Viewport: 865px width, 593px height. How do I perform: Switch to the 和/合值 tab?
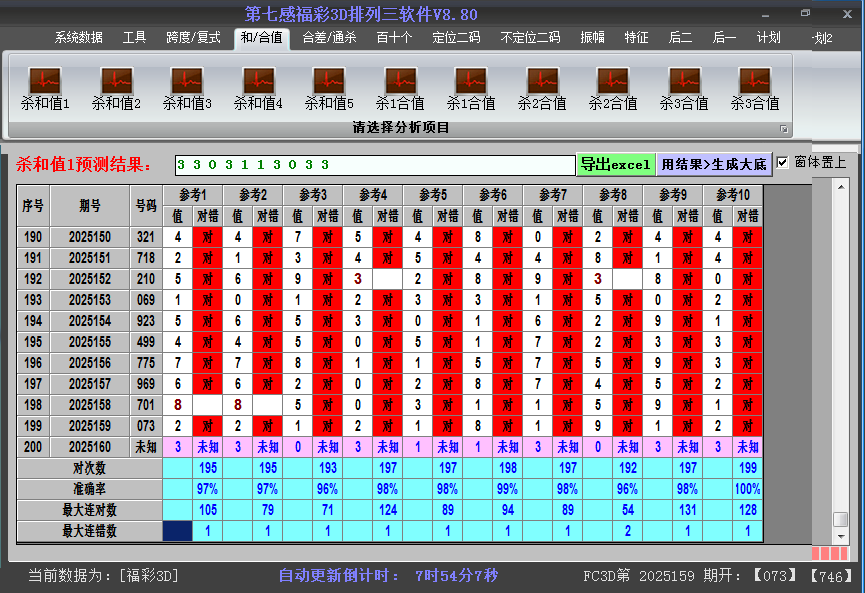(x=261, y=38)
